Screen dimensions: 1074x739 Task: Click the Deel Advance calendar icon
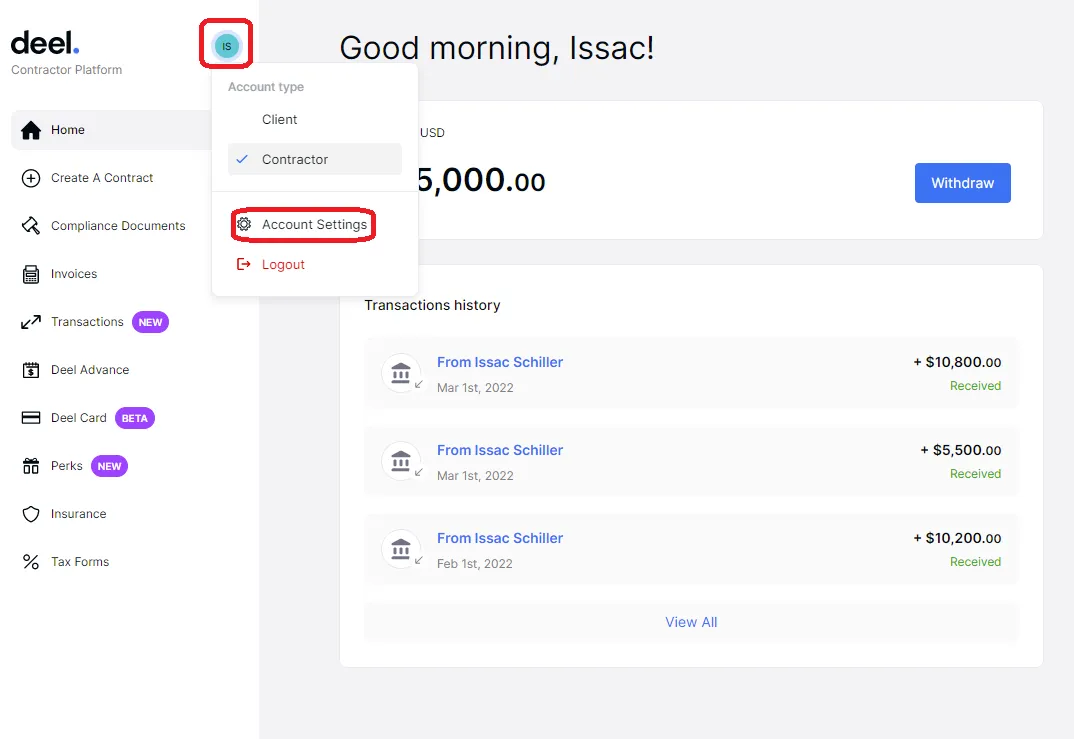[x=31, y=370]
